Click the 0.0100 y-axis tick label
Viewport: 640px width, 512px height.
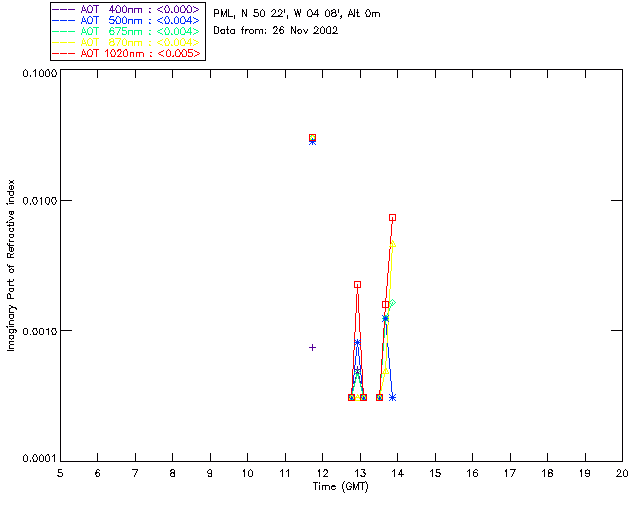[40, 201]
